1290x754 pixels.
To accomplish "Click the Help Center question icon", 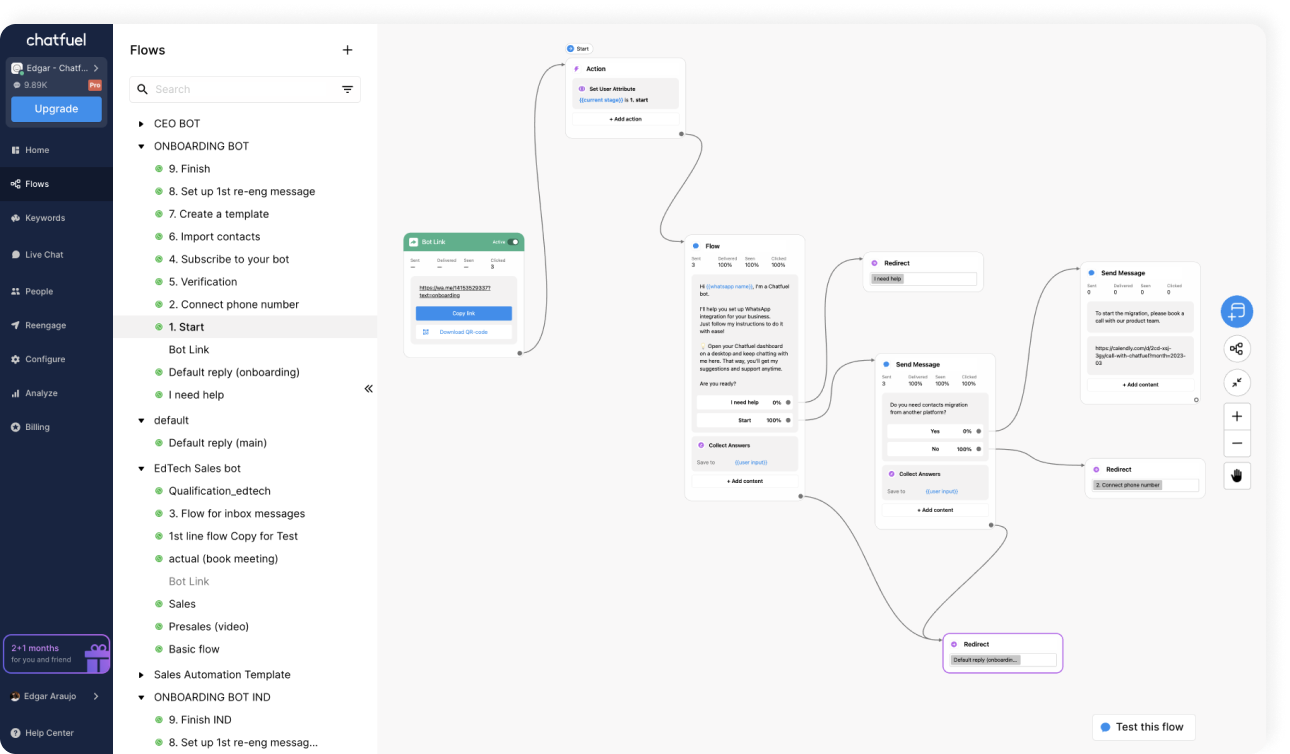I will (16, 733).
